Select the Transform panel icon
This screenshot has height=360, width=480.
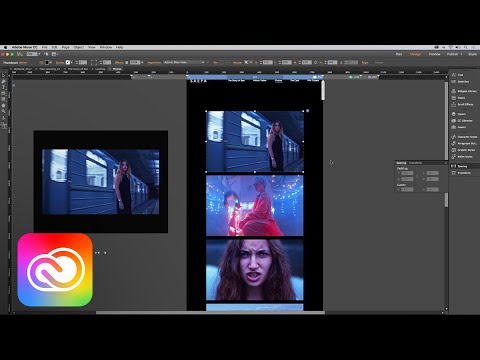click(x=453, y=173)
